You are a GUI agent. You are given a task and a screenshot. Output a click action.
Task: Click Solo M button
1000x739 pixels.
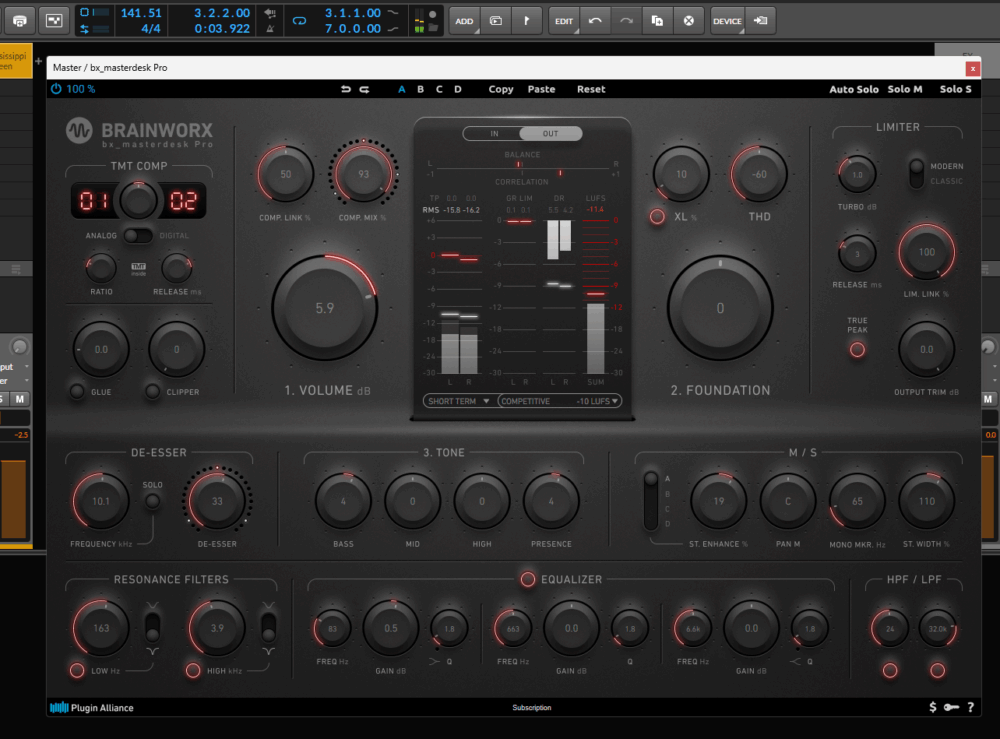(x=904, y=89)
